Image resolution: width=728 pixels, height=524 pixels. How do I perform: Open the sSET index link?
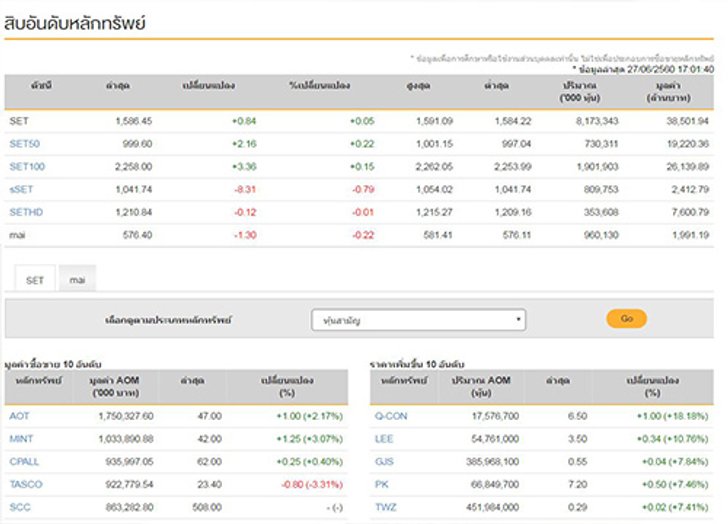tap(21, 189)
